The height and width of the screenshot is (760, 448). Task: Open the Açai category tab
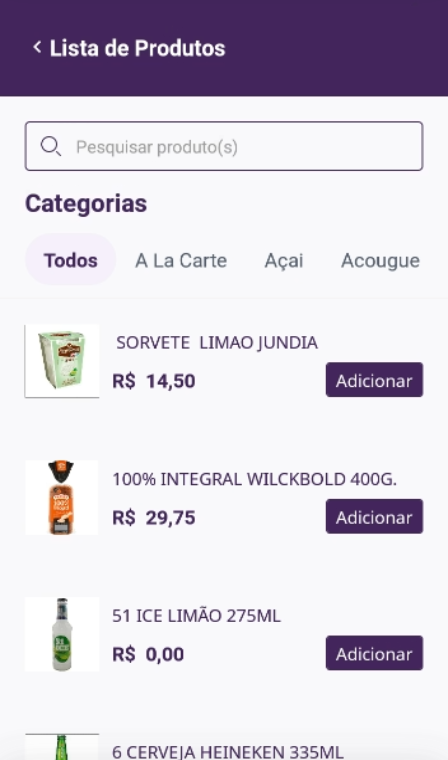click(284, 261)
